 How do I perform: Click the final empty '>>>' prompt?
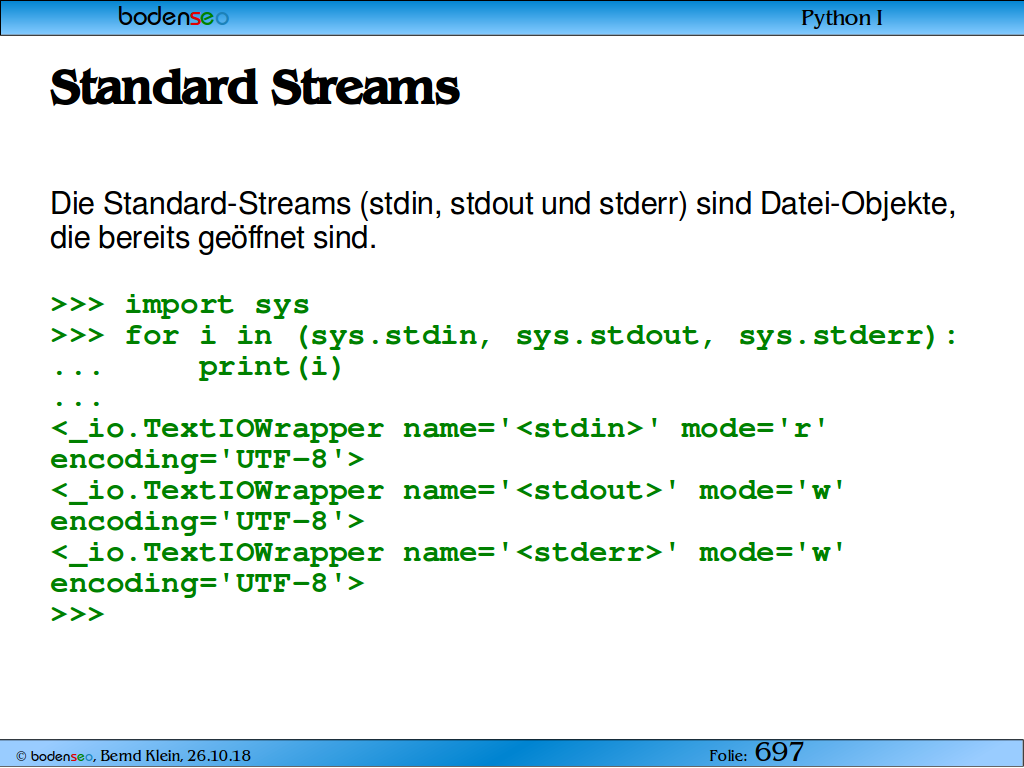pyautogui.click(x=78, y=615)
